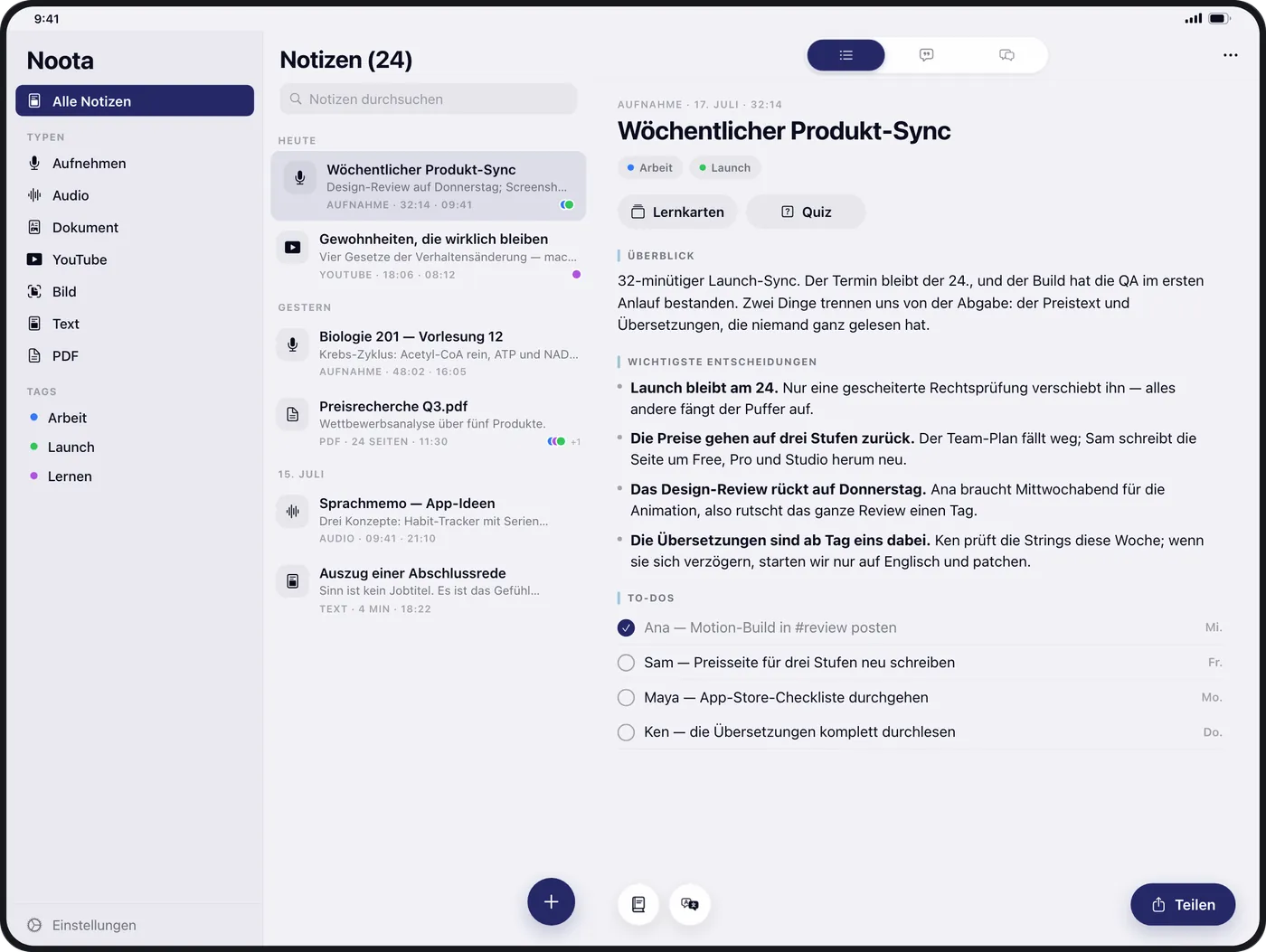The height and width of the screenshot is (952, 1266).
Task: Open the Sprachmemo — App-Ideen audio note
Action: 429,520
